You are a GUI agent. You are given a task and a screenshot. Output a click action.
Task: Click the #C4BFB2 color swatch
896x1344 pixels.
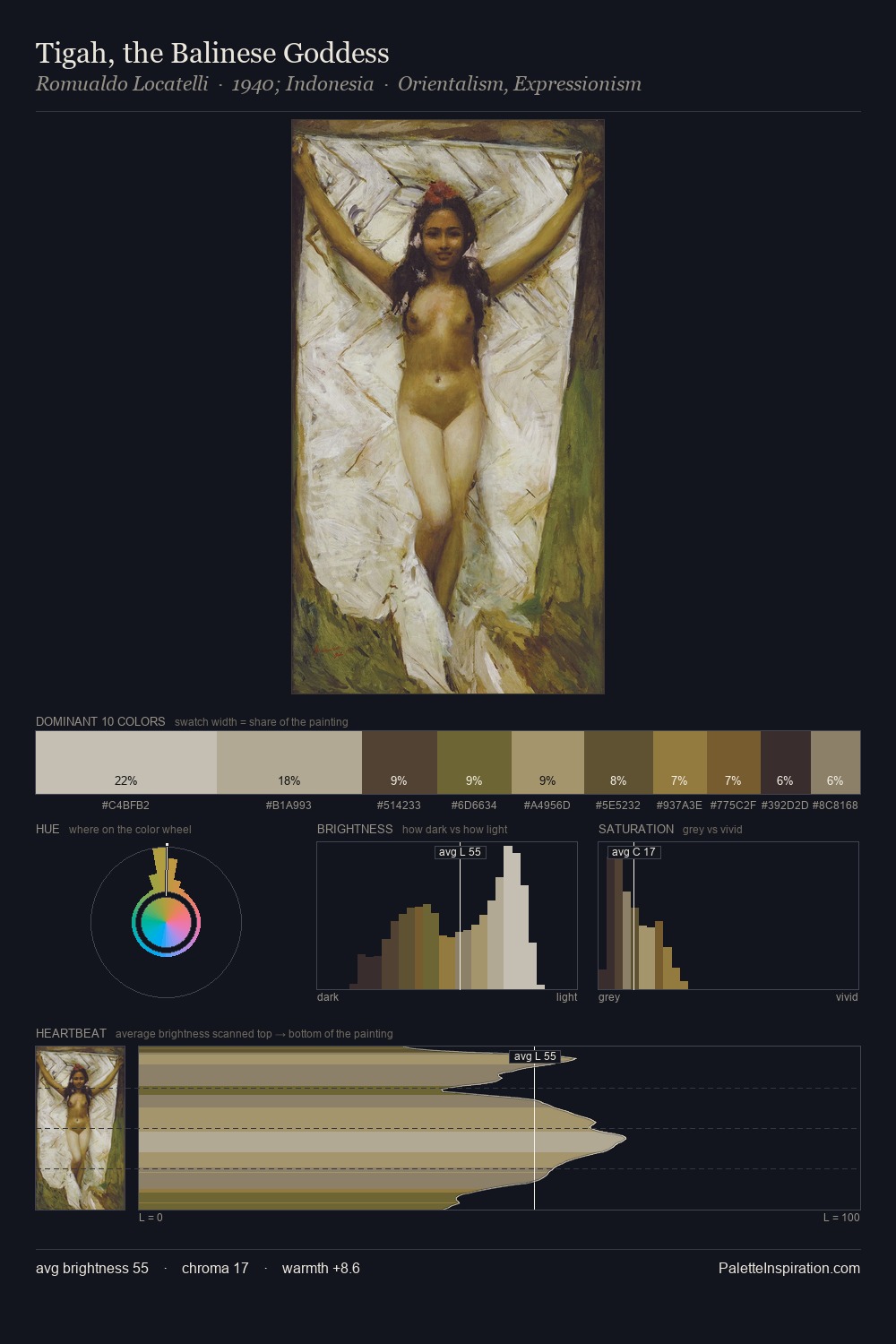pyautogui.click(x=126, y=762)
